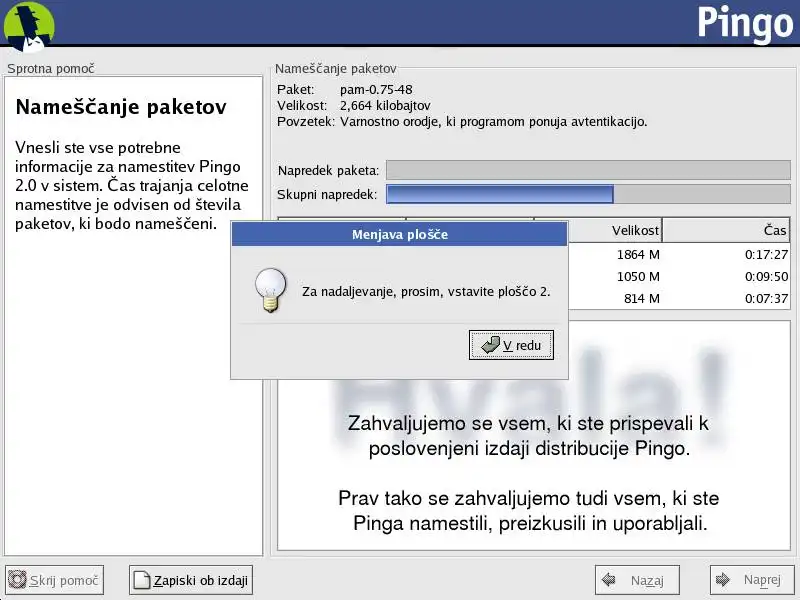Click the lightbulb icon in the dialog
Screen dimensions: 800x600
click(270, 290)
